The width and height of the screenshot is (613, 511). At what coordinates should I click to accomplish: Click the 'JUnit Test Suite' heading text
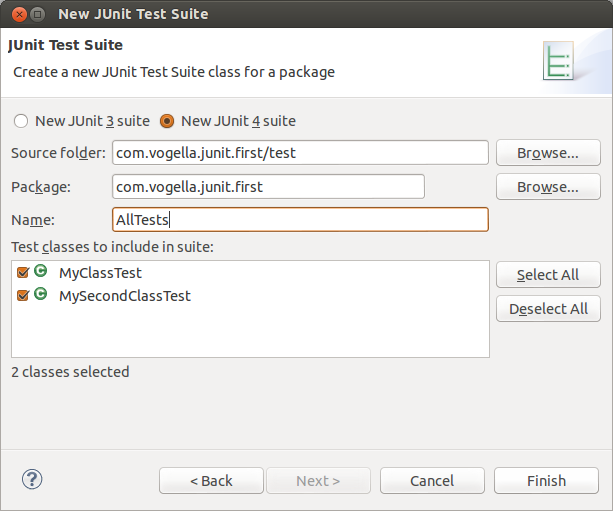tap(65, 45)
